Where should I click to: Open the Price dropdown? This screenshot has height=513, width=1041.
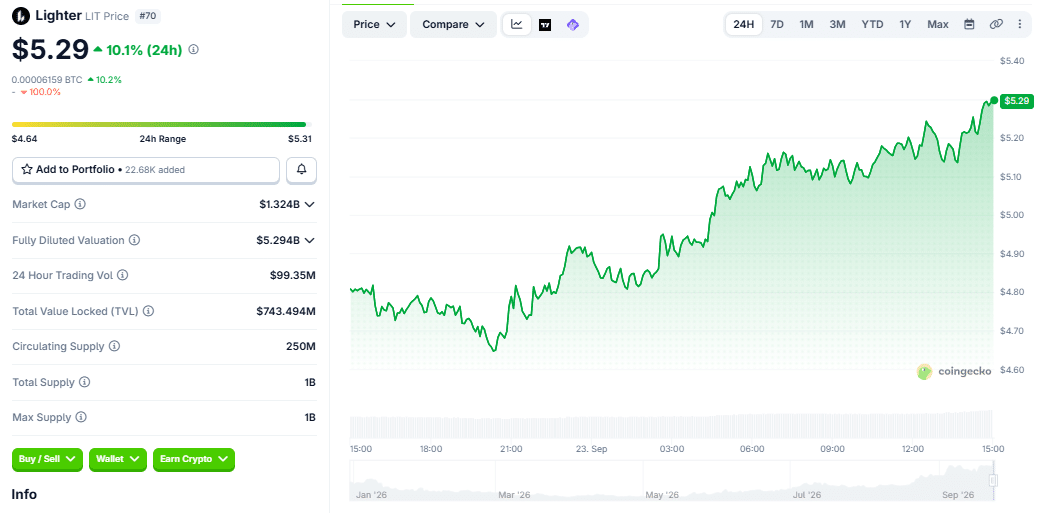(x=374, y=25)
